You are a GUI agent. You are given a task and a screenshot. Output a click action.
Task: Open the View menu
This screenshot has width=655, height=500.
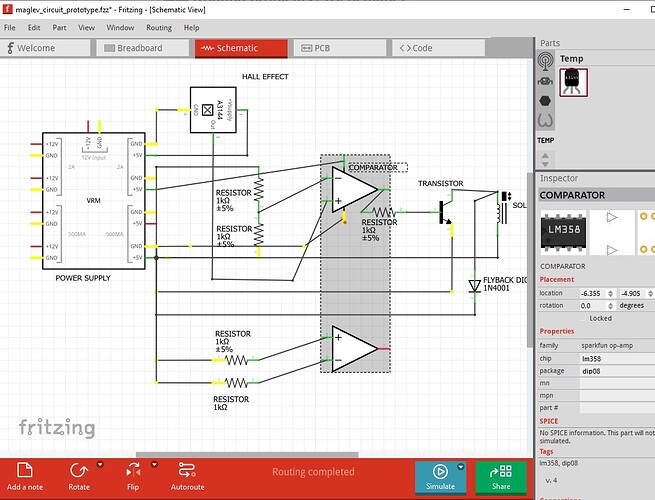(x=86, y=28)
